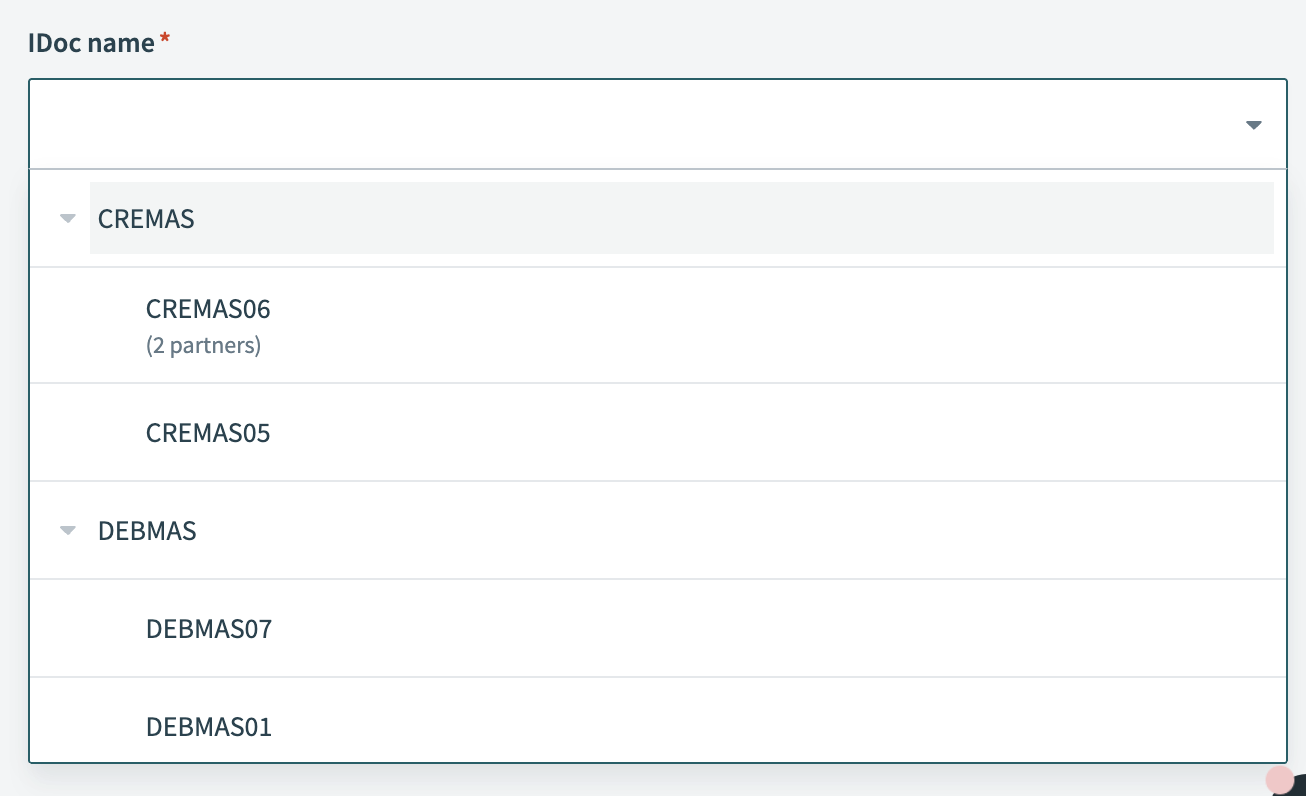Click blank space right of DEBMAS header
Screen dimensions: 1306x796
750,531
